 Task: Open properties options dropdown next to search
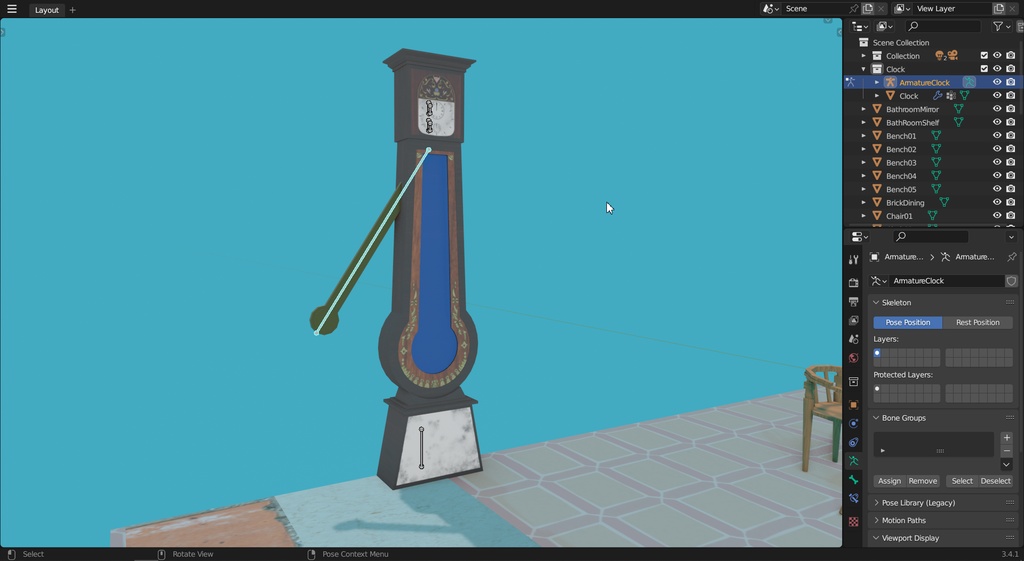click(1011, 236)
